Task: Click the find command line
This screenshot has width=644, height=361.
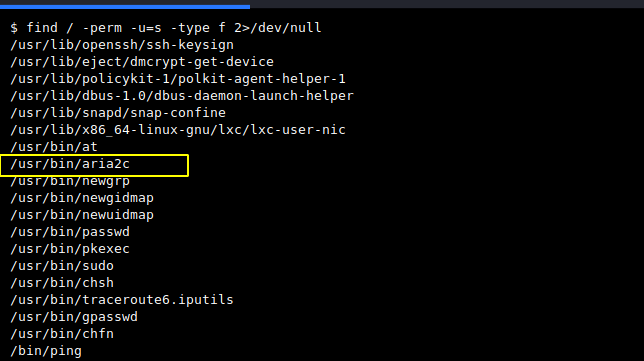Action: tap(166, 28)
